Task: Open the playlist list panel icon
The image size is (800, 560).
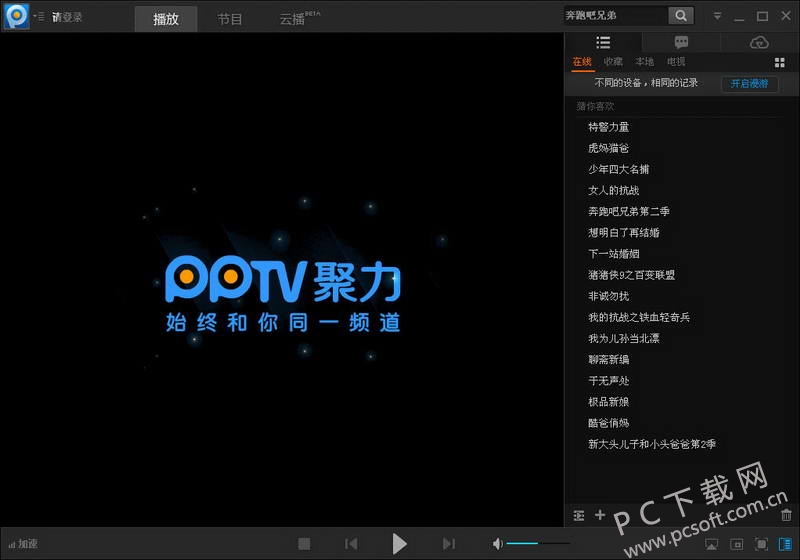Action: pyautogui.click(x=603, y=42)
